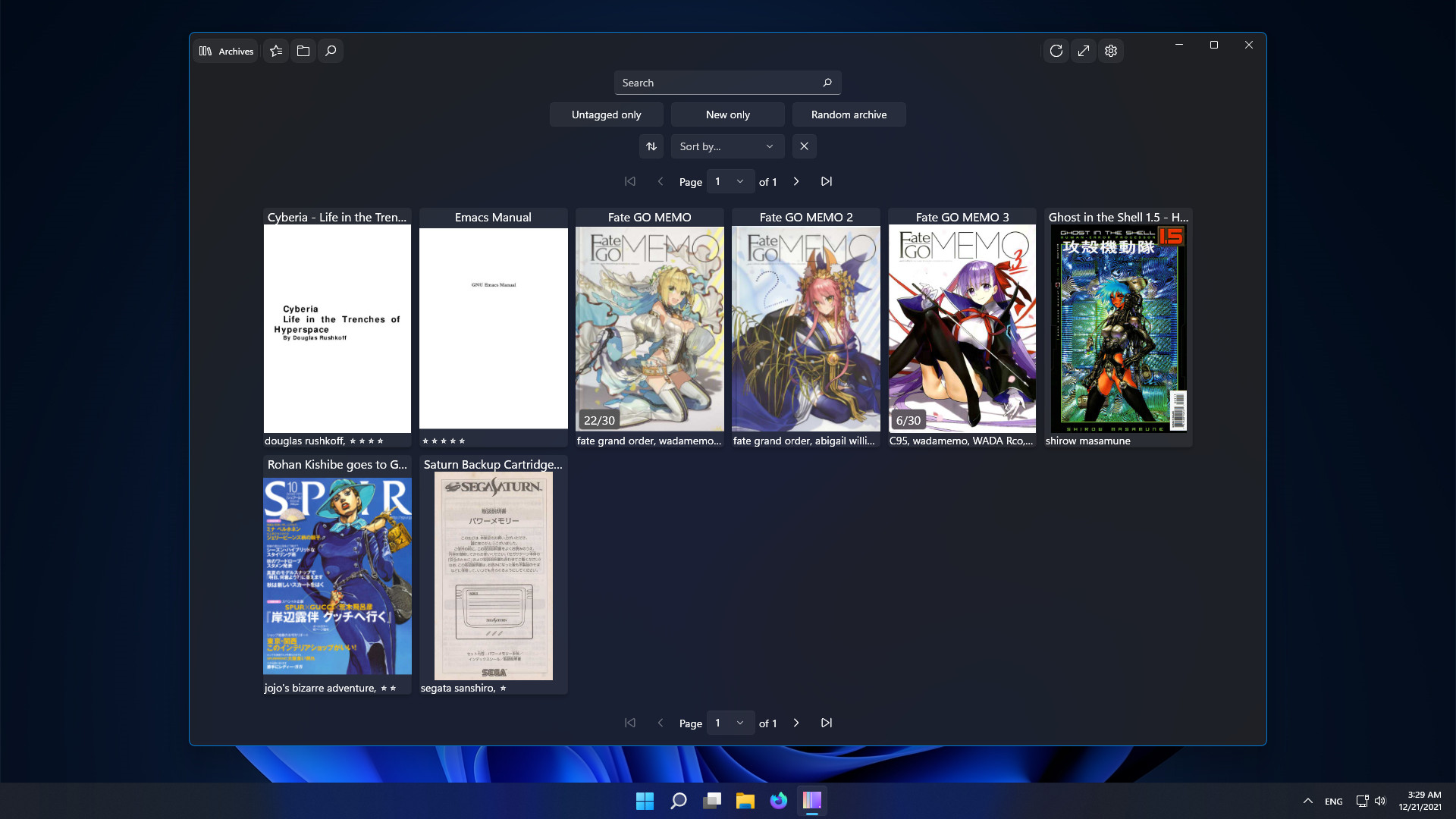The height and width of the screenshot is (819, 1456).
Task: Open the top page number dropdown
Action: tap(730, 181)
